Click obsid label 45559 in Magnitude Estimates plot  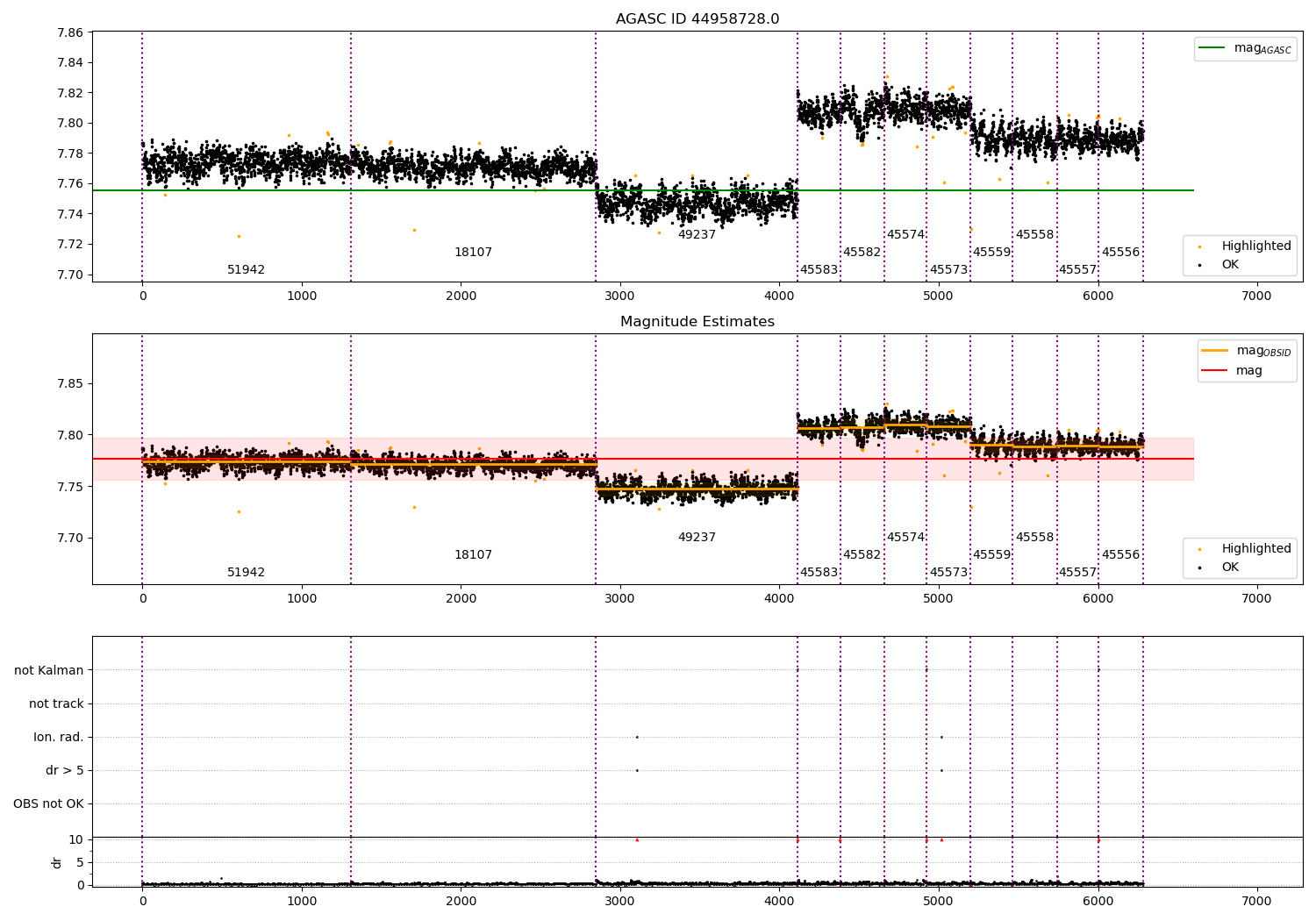(x=991, y=555)
